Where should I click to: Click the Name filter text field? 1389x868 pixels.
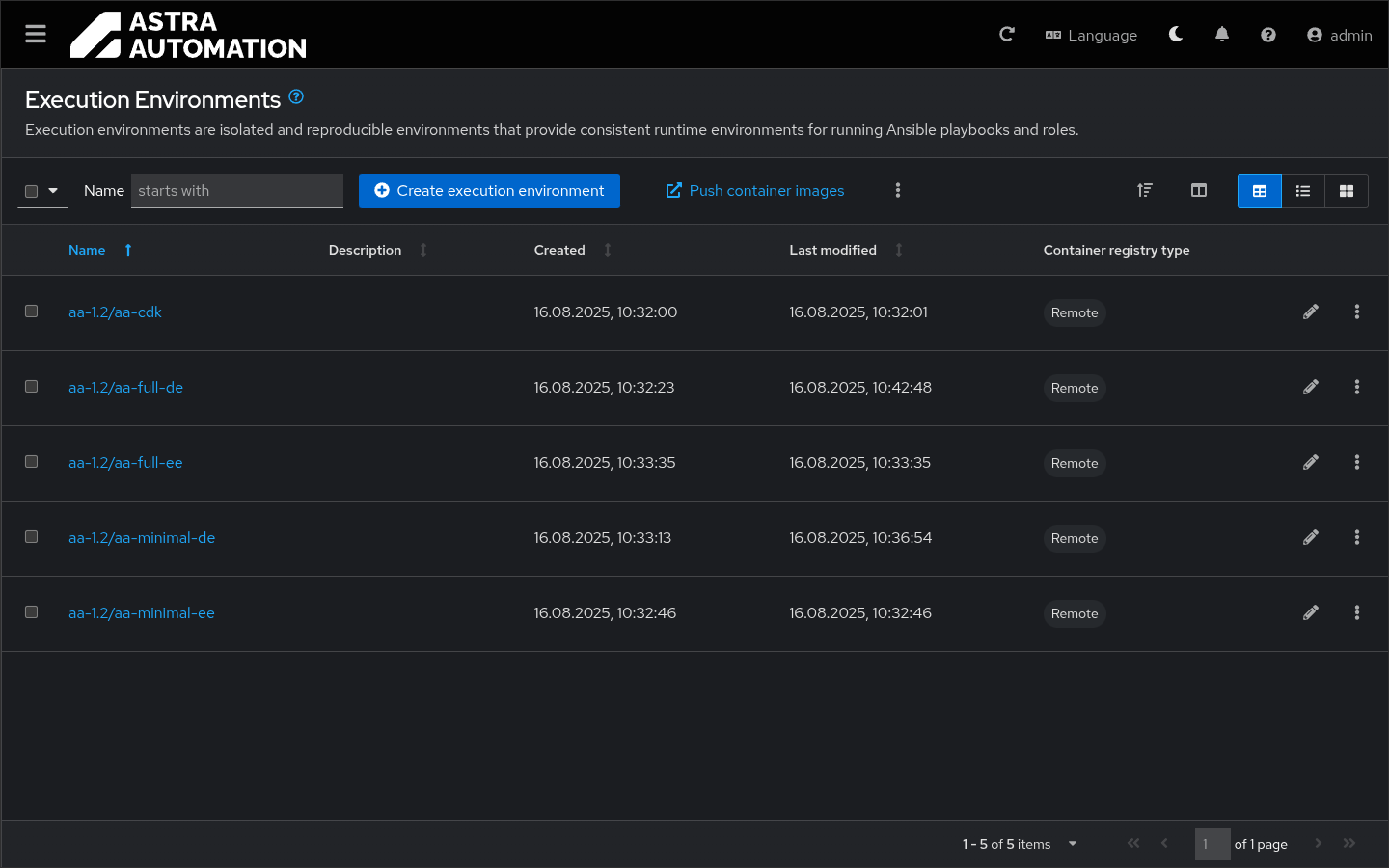coord(236,191)
